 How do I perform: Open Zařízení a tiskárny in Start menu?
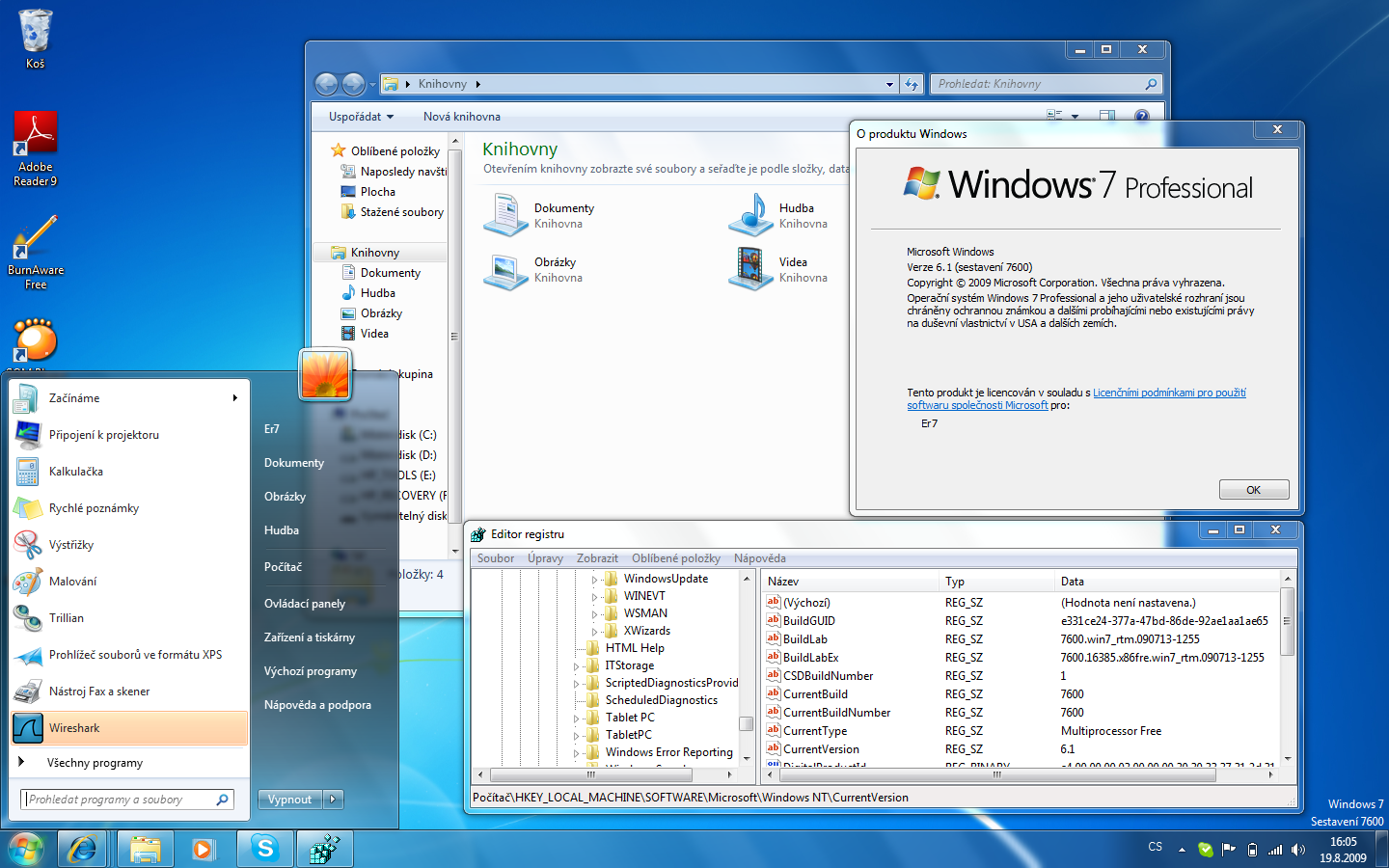[x=310, y=637]
